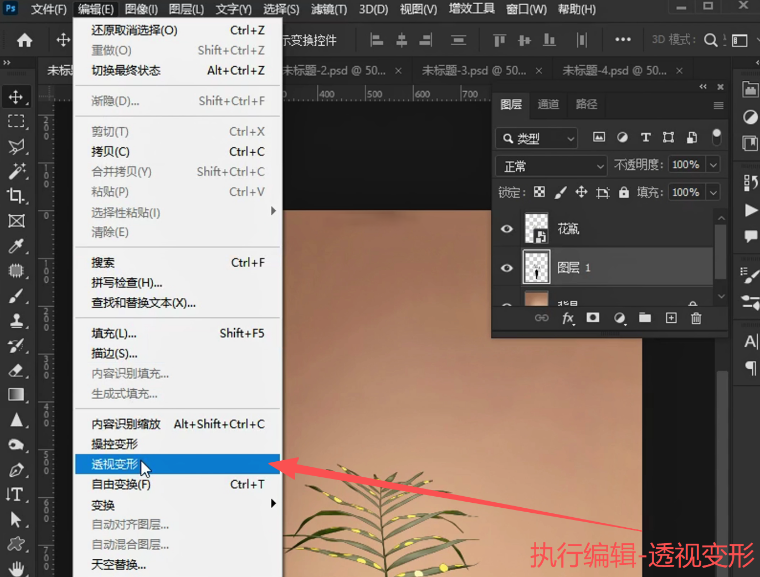Click 内容识别缩放 menu item
The image size is (760, 577).
click(x=177, y=424)
